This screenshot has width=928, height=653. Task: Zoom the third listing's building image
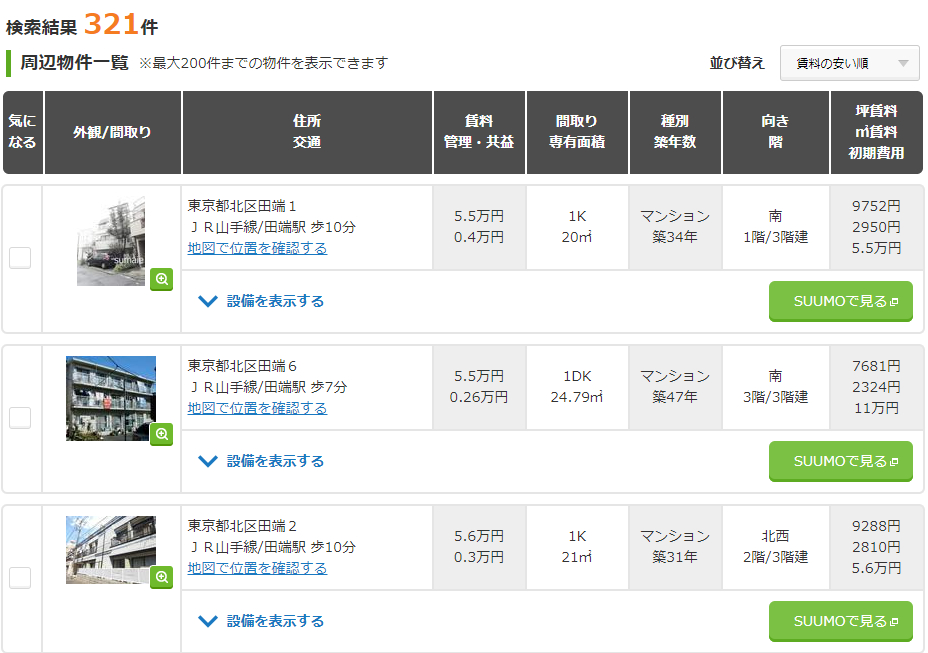(162, 577)
